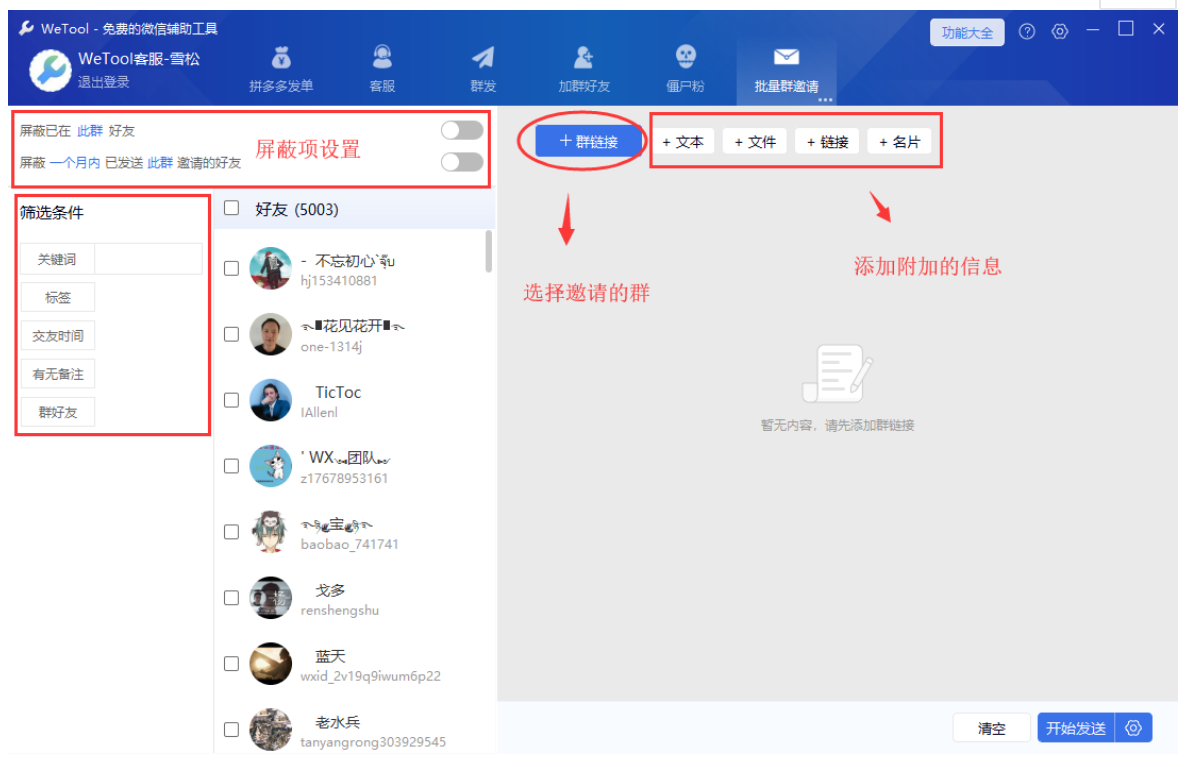The height and width of the screenshot is (767, 1199).
Task: Open the 交友时间 filter
Action: (x=58, y=336)
